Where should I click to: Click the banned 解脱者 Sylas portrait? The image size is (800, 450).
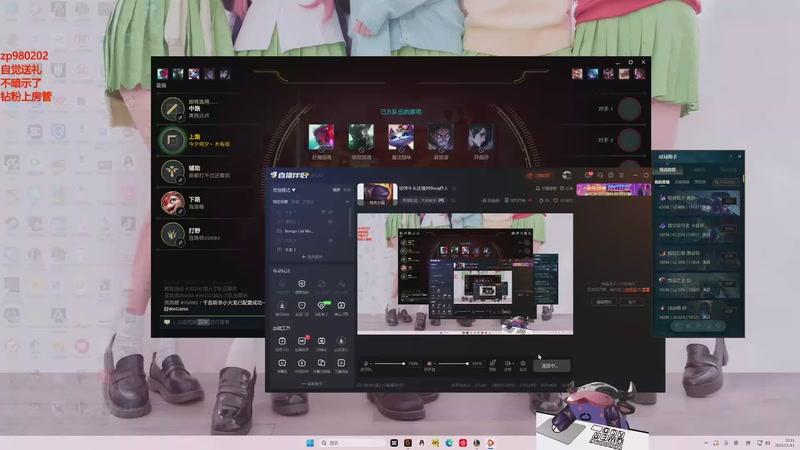coord(441,137)
